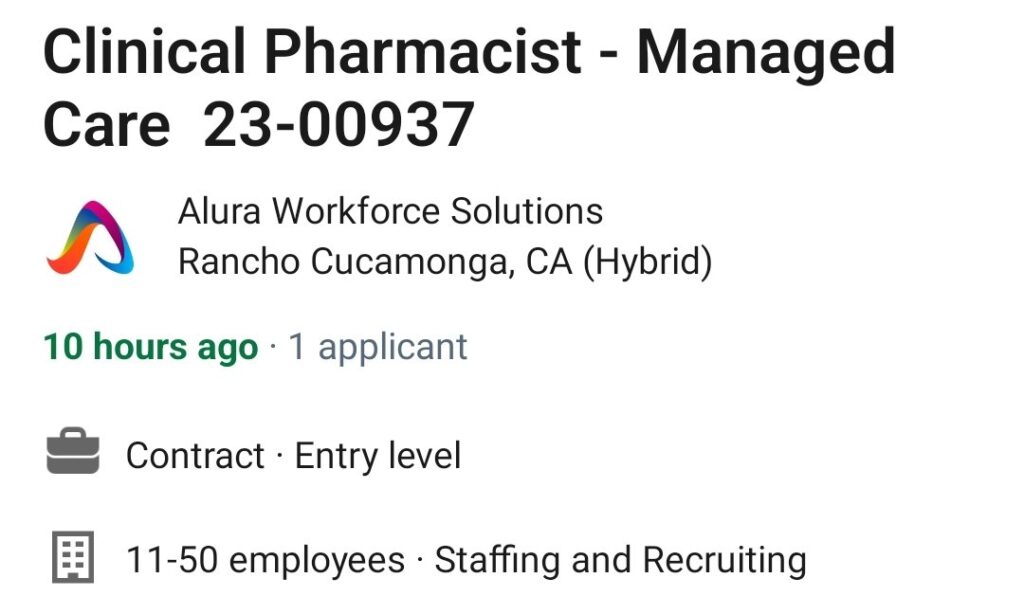This screenshot has width=1024, height=614.
Task: Open the Clinical Pharmacist job title
Action: point(469,87)
